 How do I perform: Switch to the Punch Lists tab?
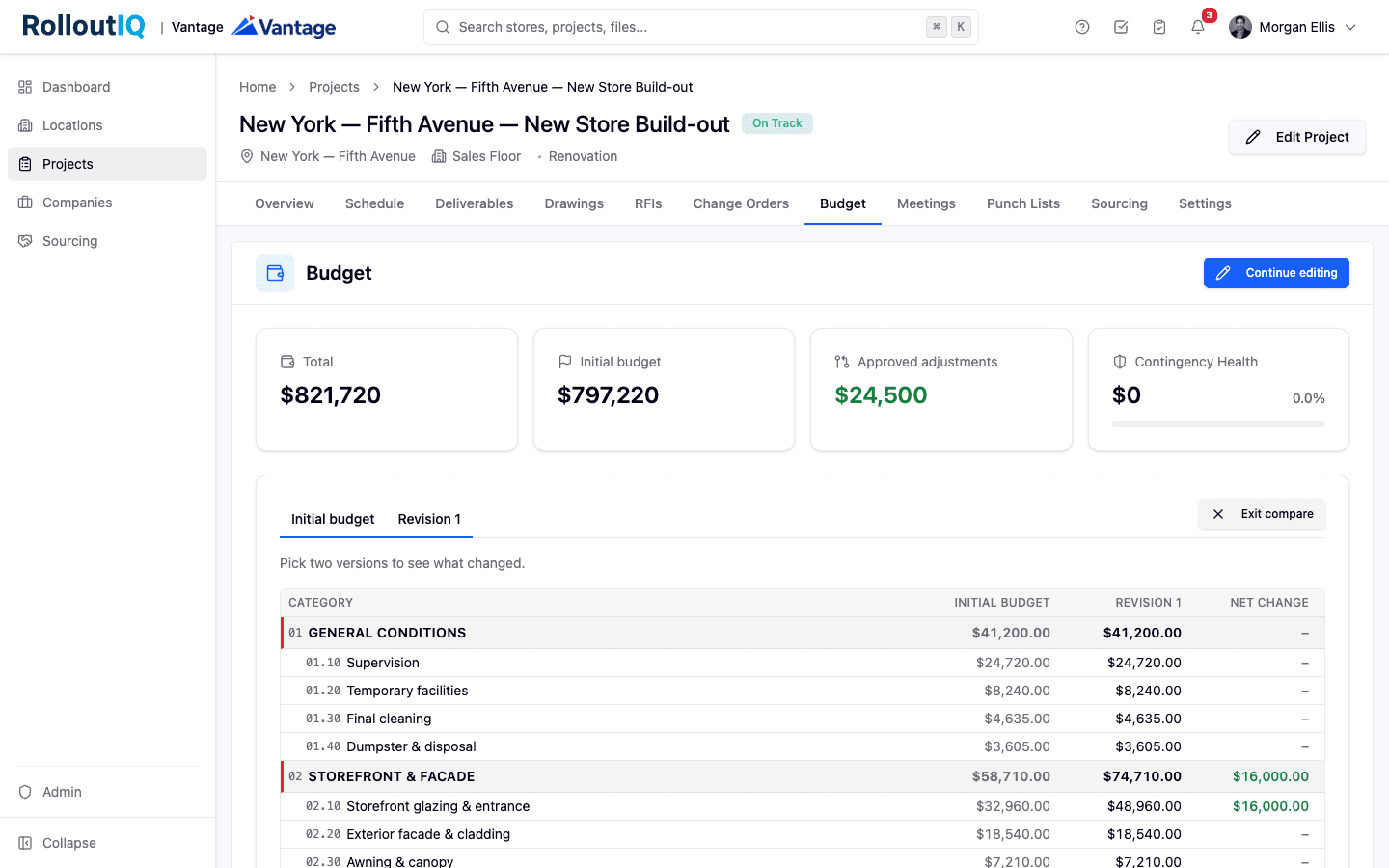(x=1023, y=203)
